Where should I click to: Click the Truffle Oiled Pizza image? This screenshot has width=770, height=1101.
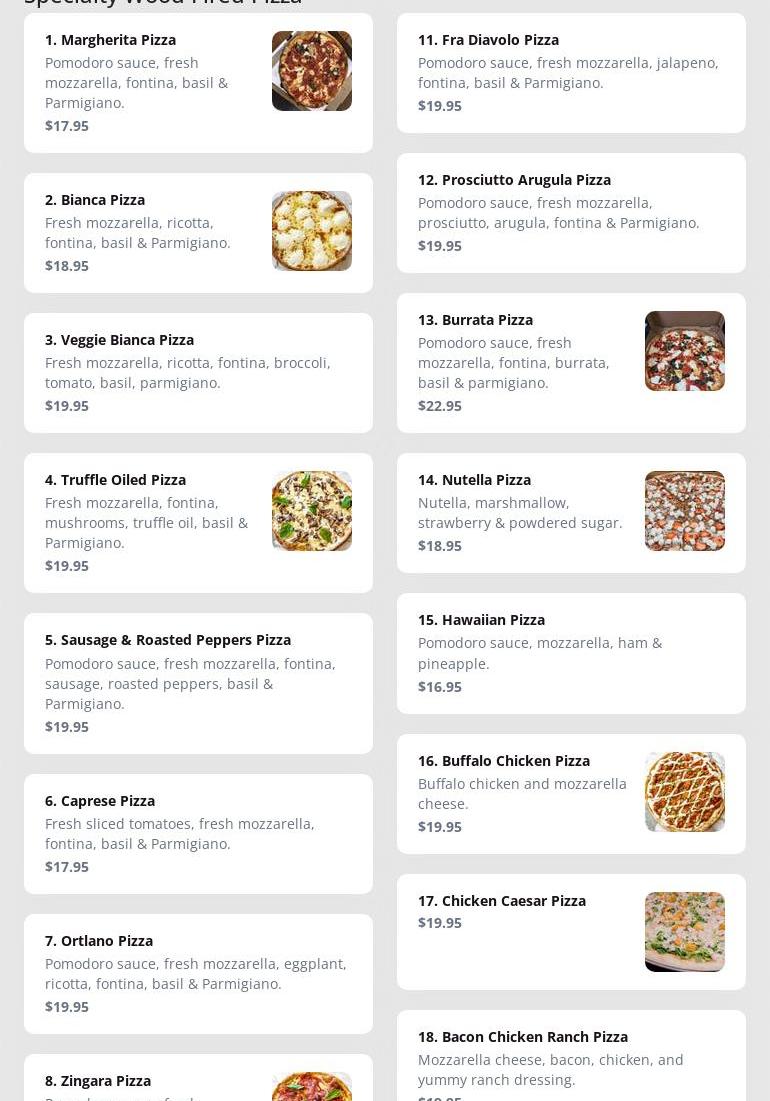click(x=311, y=511)
